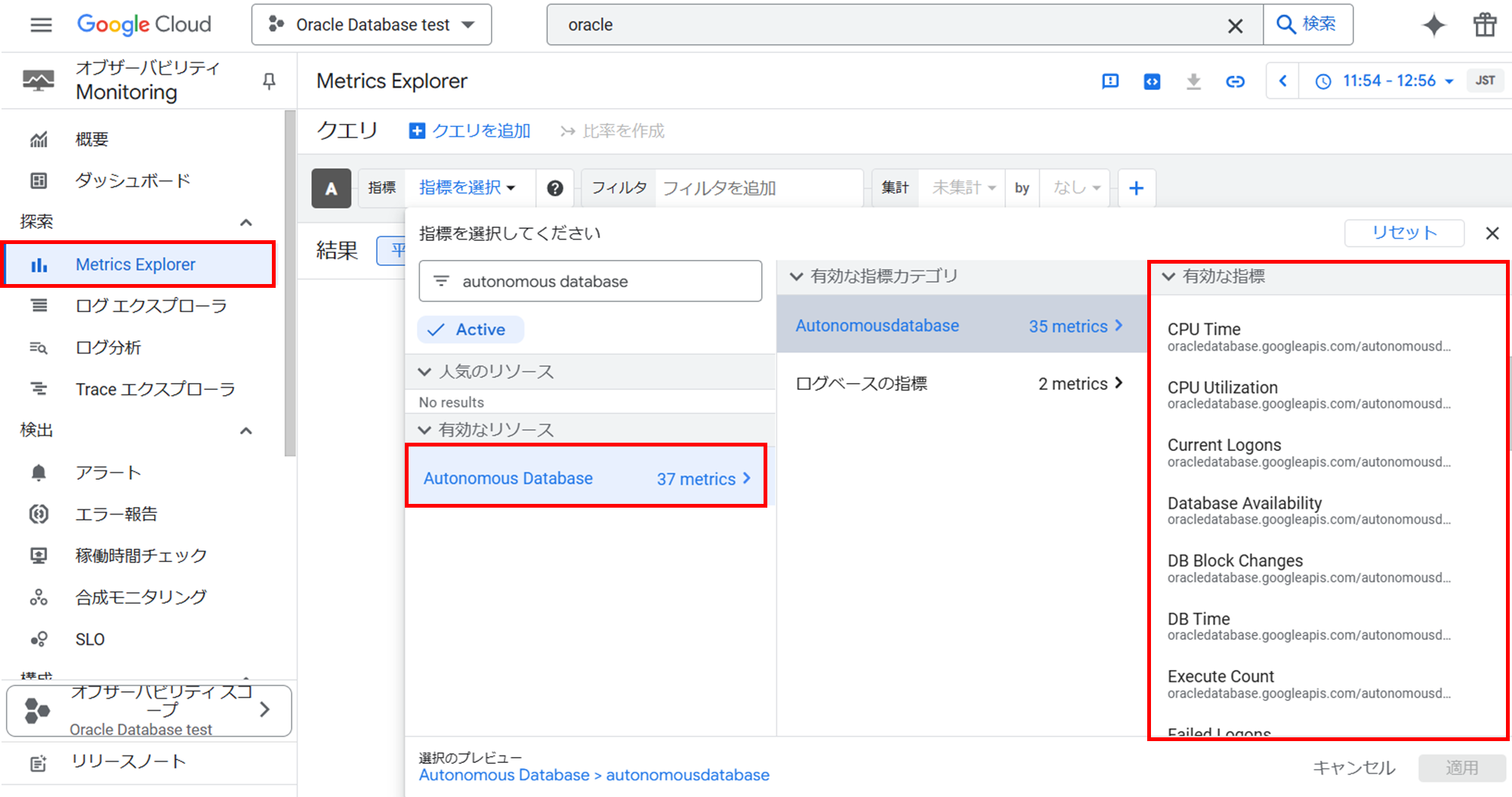
Task: Open the main navigation hamburger menu
Action: pos(41,25)
